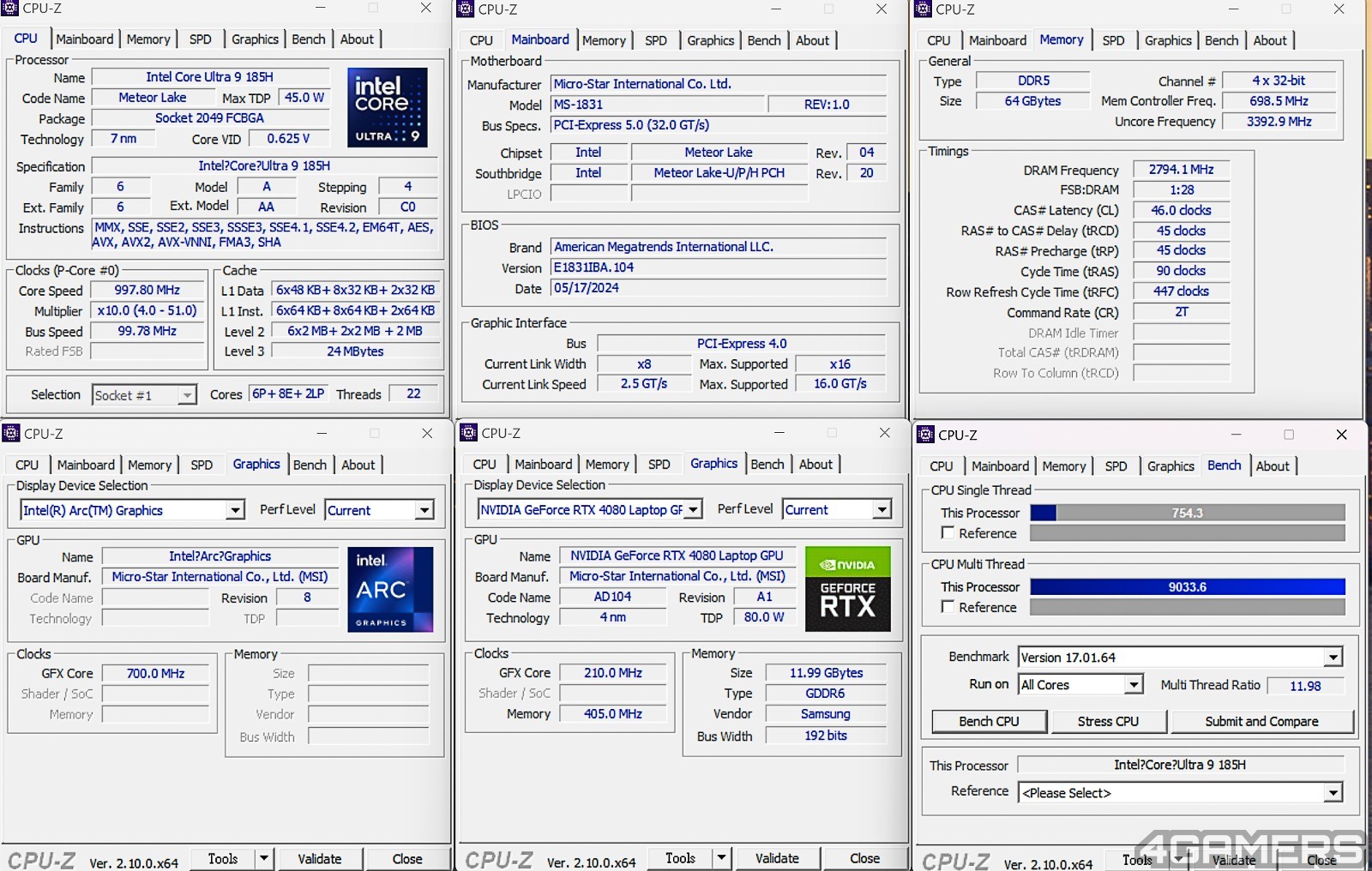Click the Intel ARC Graphics logo
Screen dimensions: 1372x871
(390, 590)
